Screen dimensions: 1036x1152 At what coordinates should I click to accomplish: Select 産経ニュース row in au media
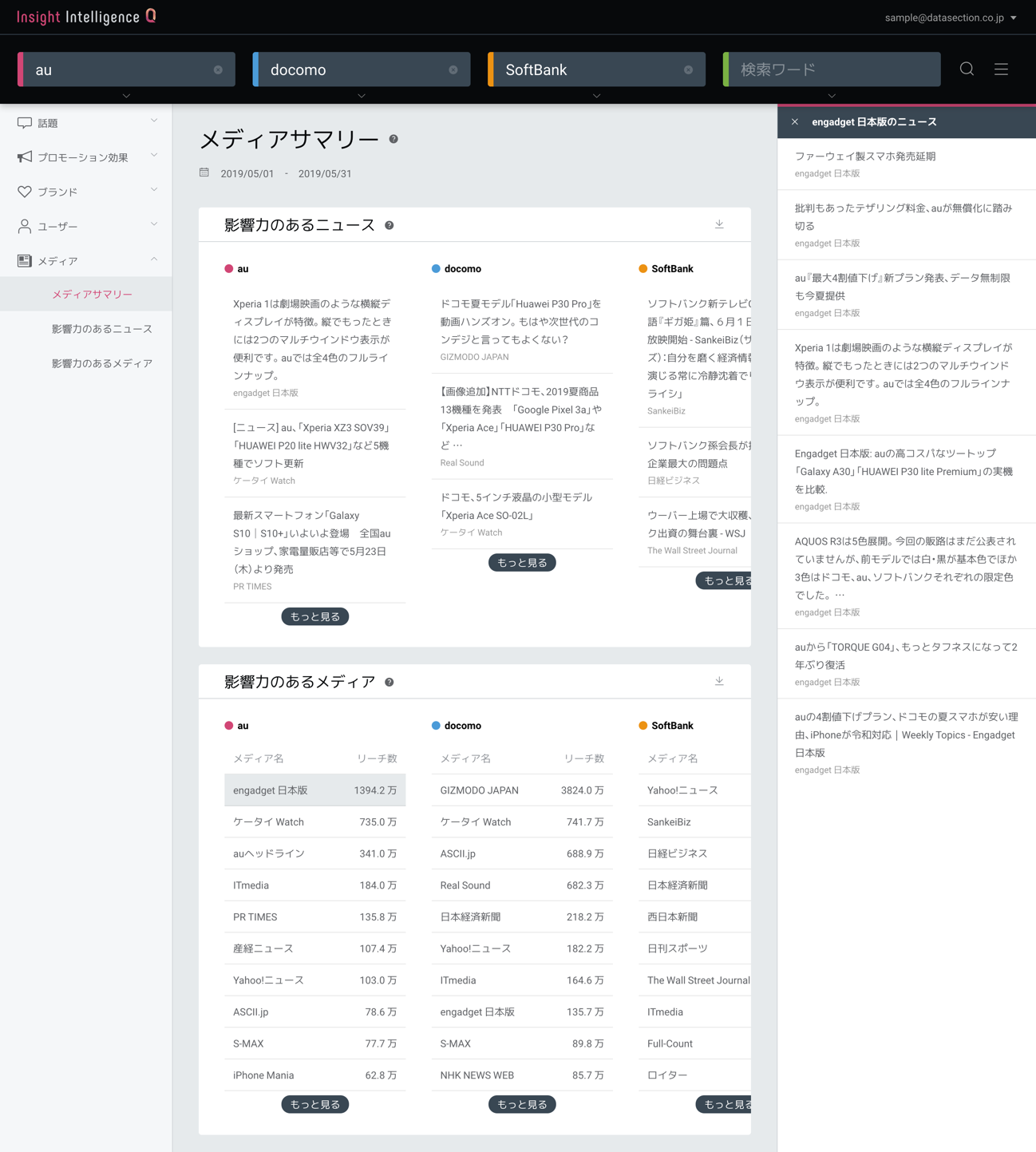315,948
